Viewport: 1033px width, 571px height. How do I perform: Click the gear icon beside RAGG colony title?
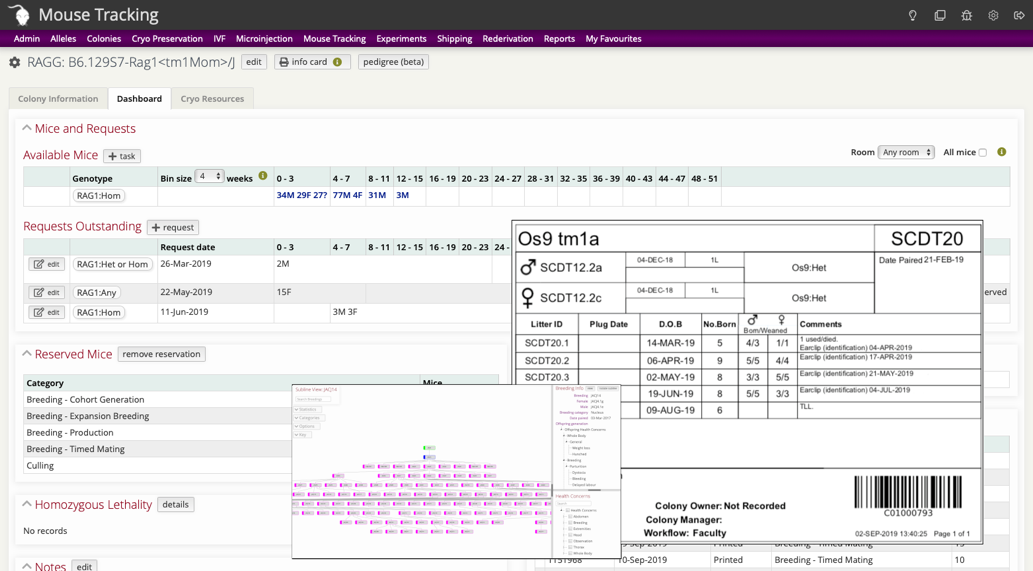[15, 62]
